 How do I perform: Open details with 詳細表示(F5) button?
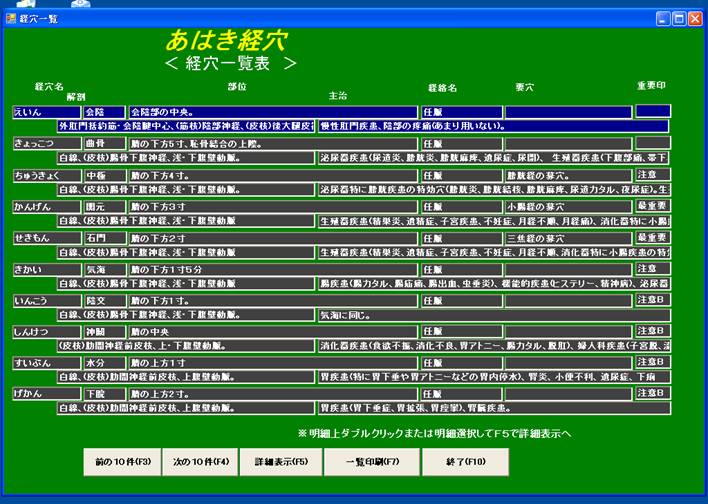[x=281, y=462]
